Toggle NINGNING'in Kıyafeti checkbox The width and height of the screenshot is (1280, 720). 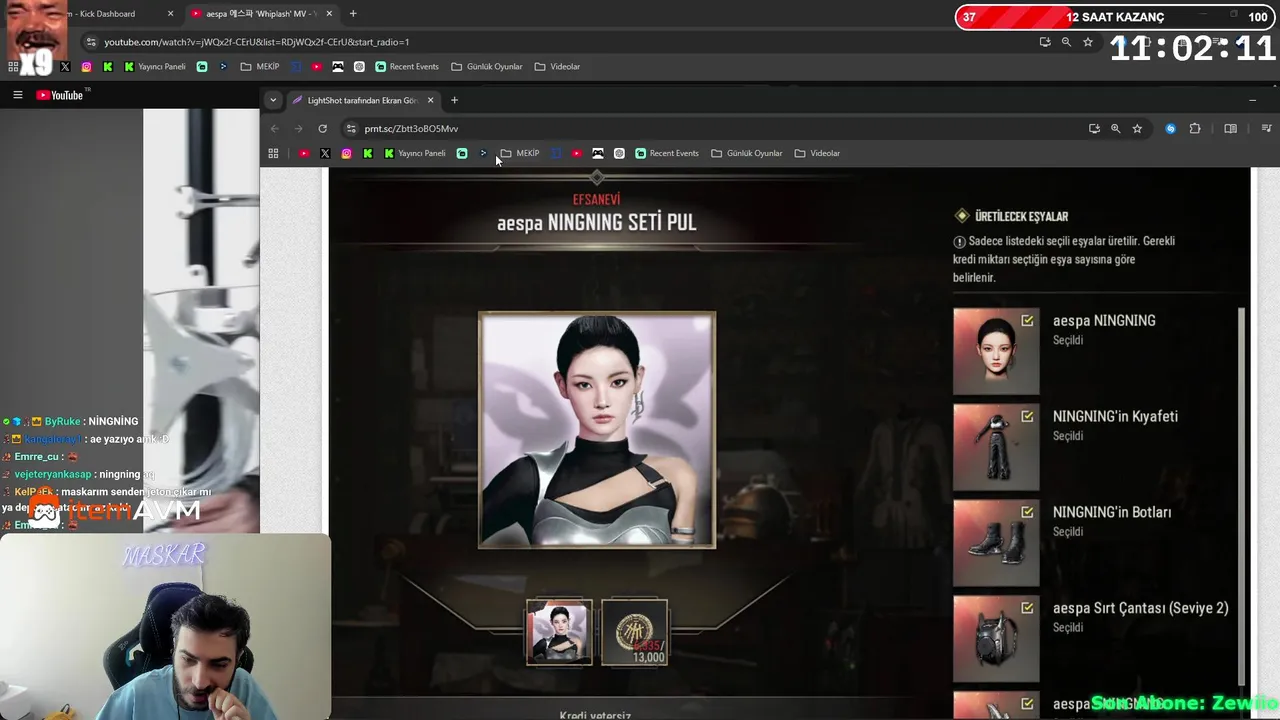1027,416
